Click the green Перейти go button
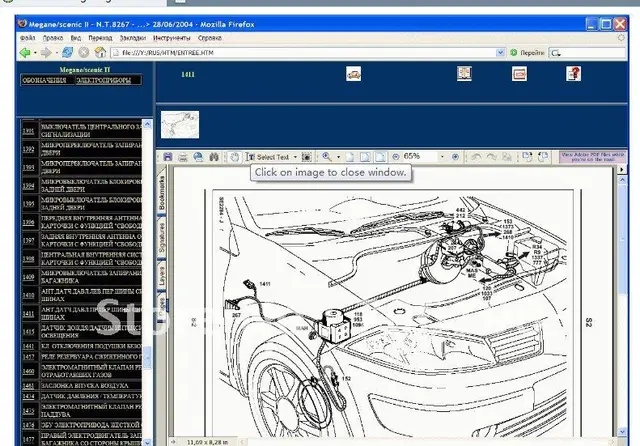 coord(527,53)
